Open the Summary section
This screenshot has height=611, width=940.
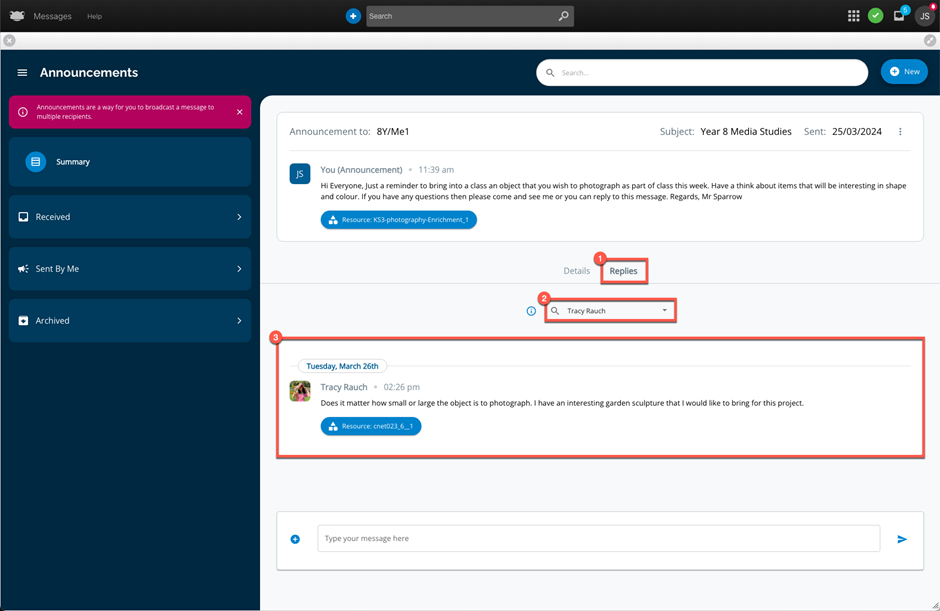[130, 162]
